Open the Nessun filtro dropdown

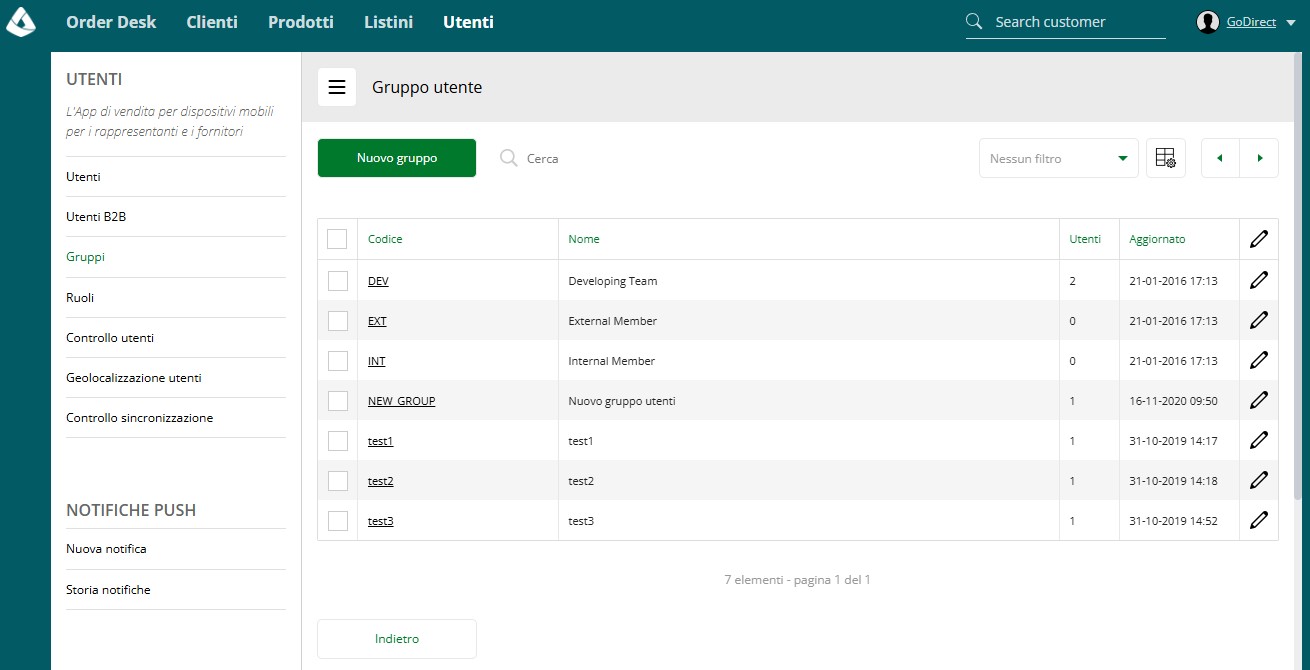click(1058, 158)
